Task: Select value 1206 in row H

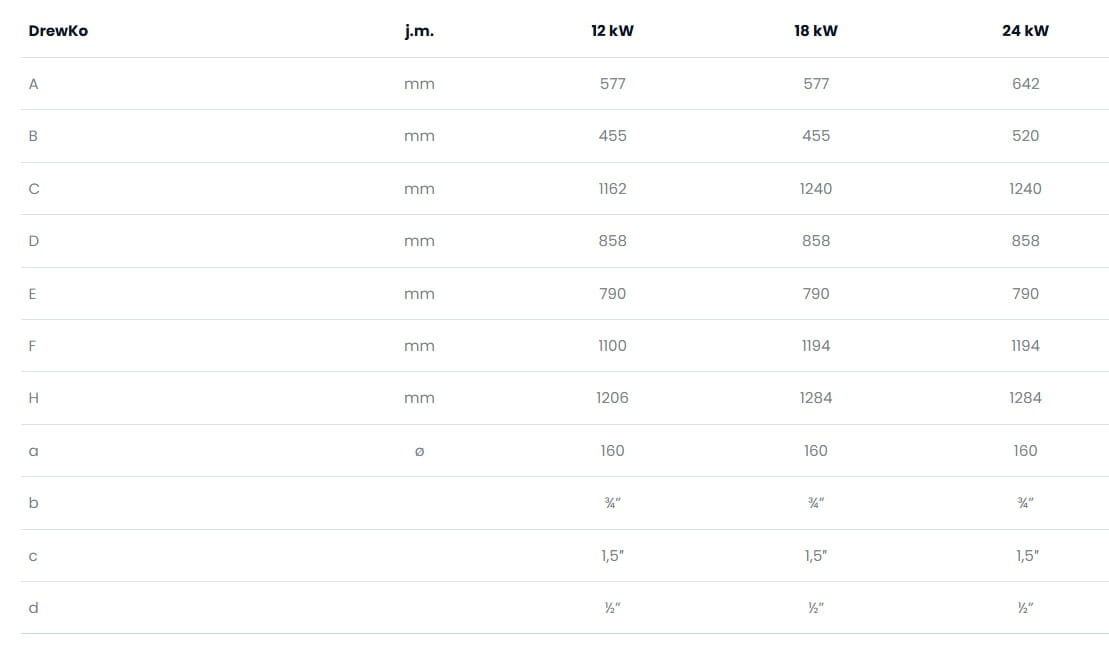Action: tap(612, 398)
